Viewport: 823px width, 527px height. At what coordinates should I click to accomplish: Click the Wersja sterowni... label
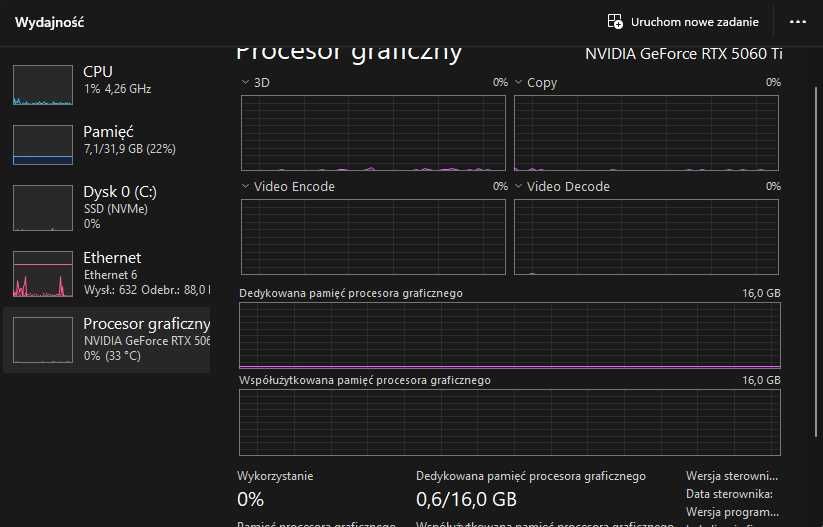point(732,476)
